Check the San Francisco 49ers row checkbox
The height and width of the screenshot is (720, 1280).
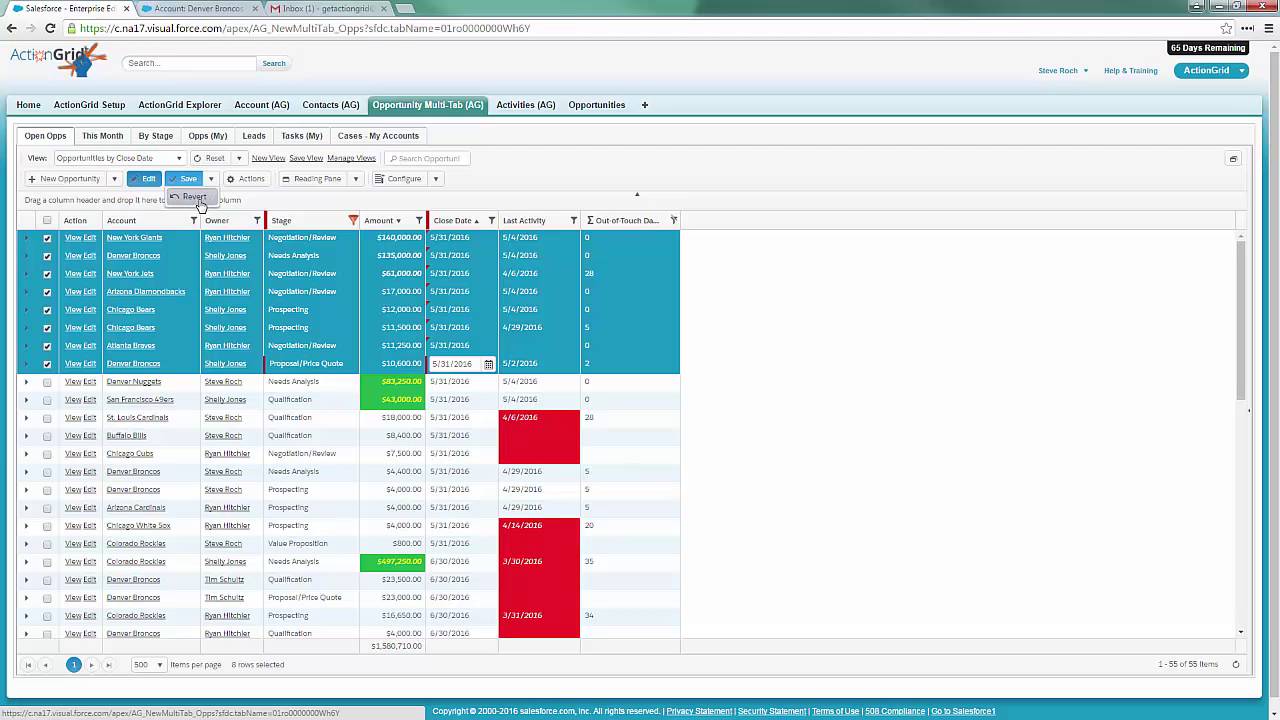47,400
